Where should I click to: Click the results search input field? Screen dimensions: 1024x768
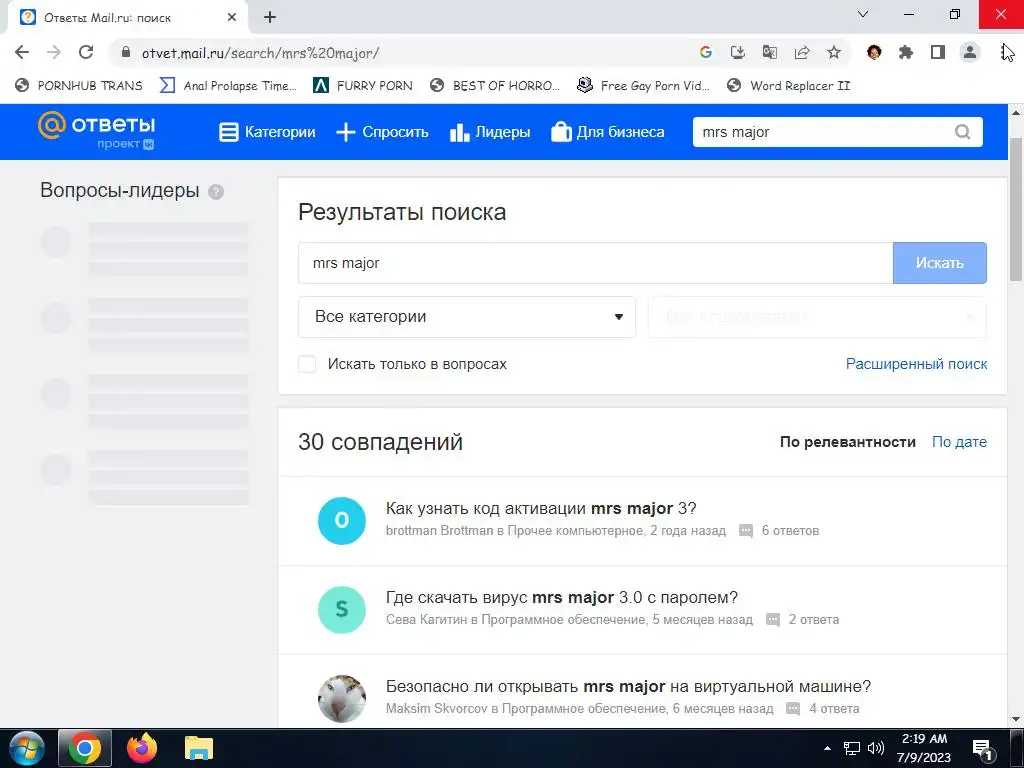click(x=595, y=263)
